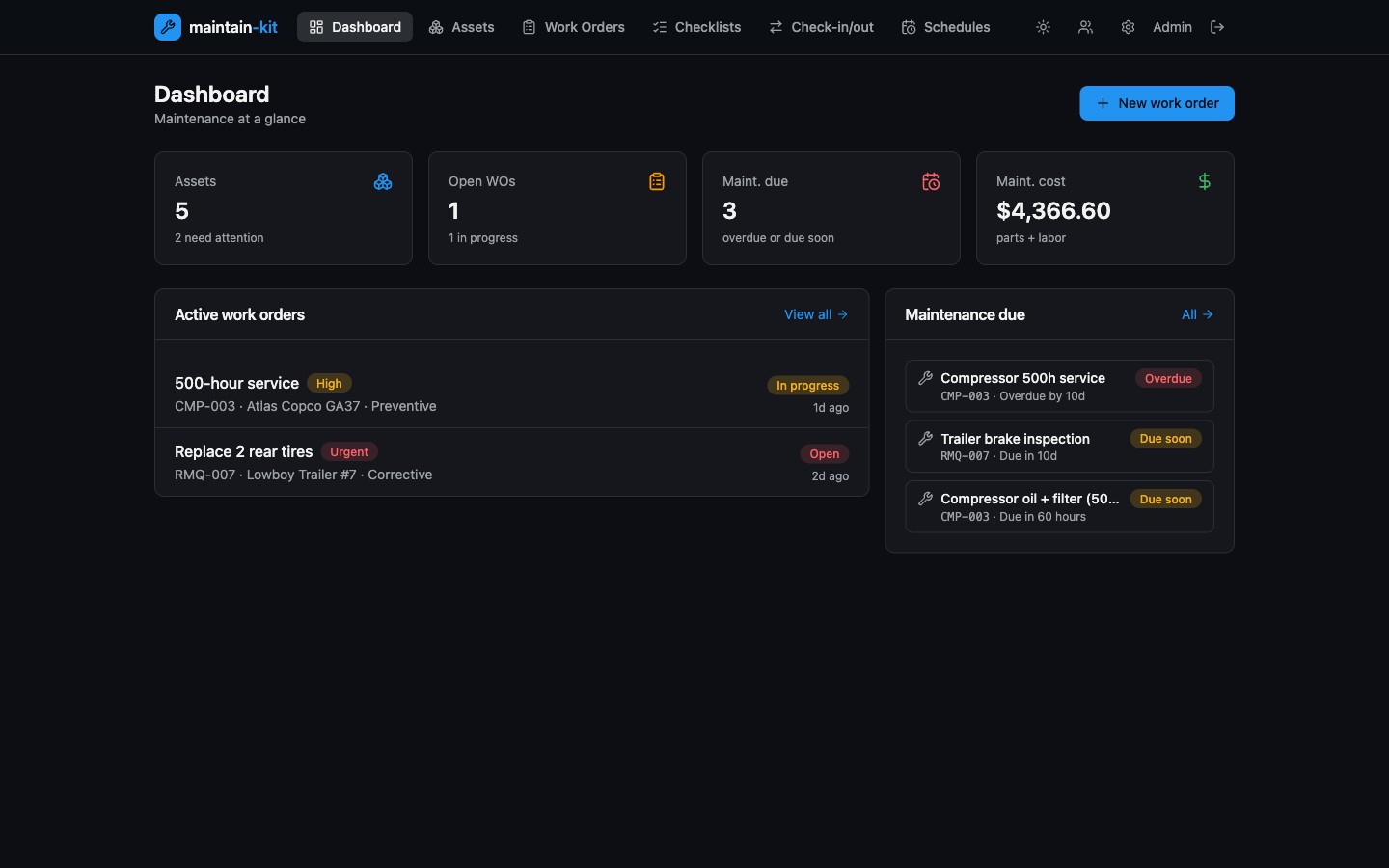Select the Compressor 500h service item
The width and height of the screenshot is (1389, 868).
1059,386
